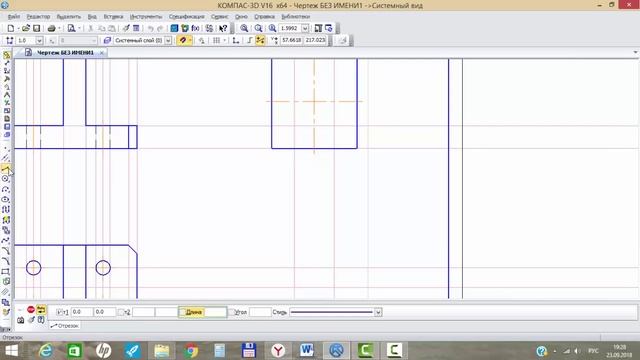
Task: Open the Файл menu
Action: [13, 17]
